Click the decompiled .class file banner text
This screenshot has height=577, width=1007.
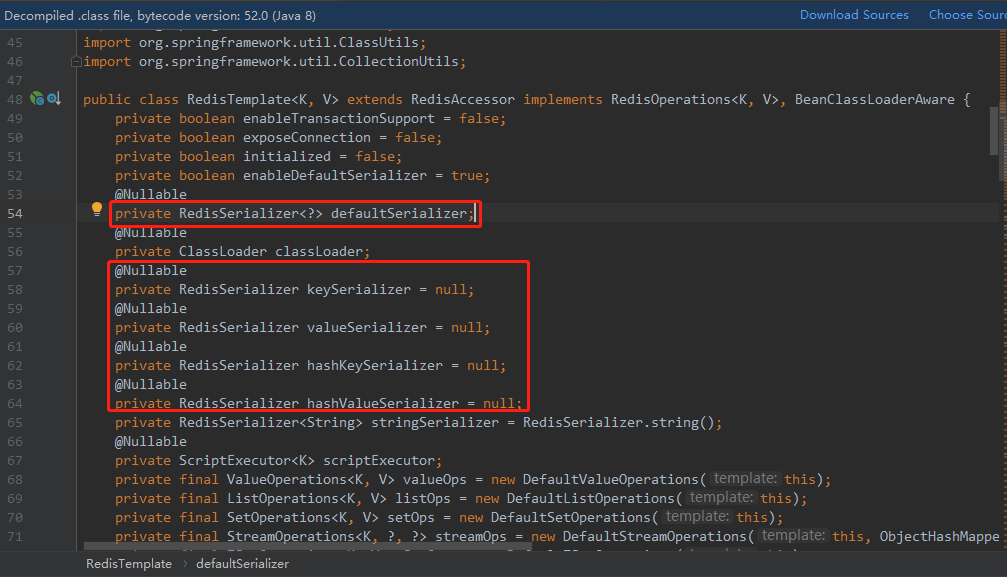(x=160, y=15)
